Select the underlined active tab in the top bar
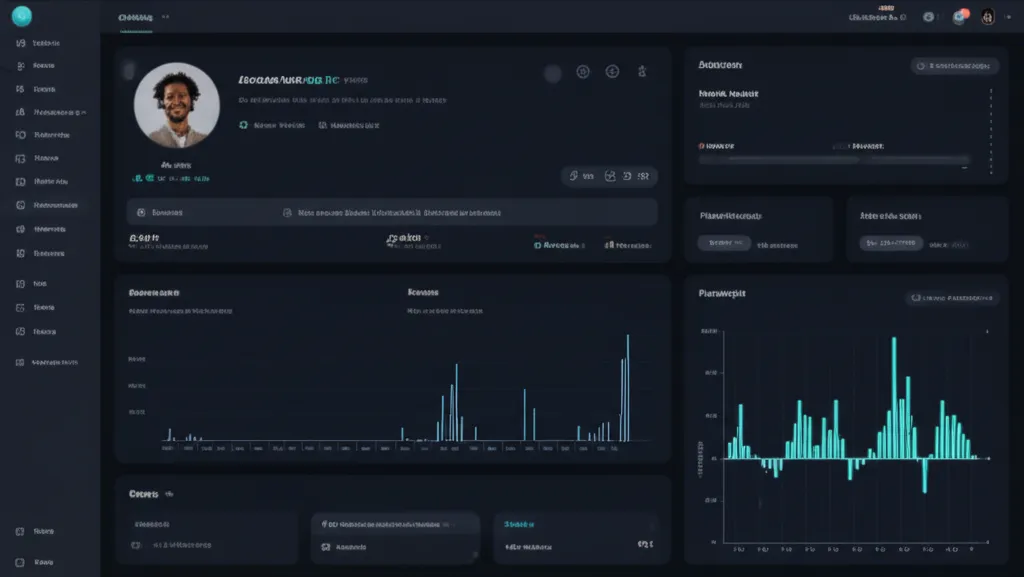This screenshot has height=577, width=1024. tap(135, 18)
